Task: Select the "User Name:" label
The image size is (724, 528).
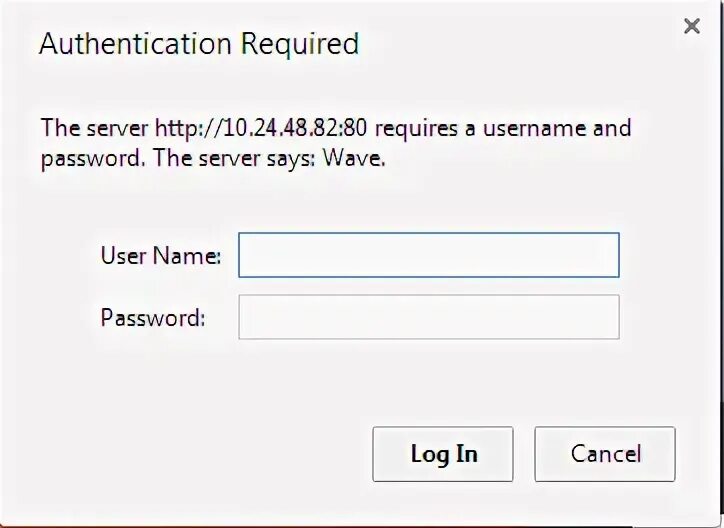Action: tap(161, 255)
